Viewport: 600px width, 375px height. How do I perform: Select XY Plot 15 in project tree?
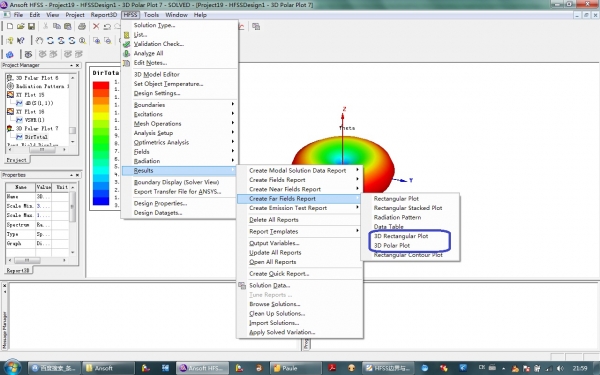(30, 95)
